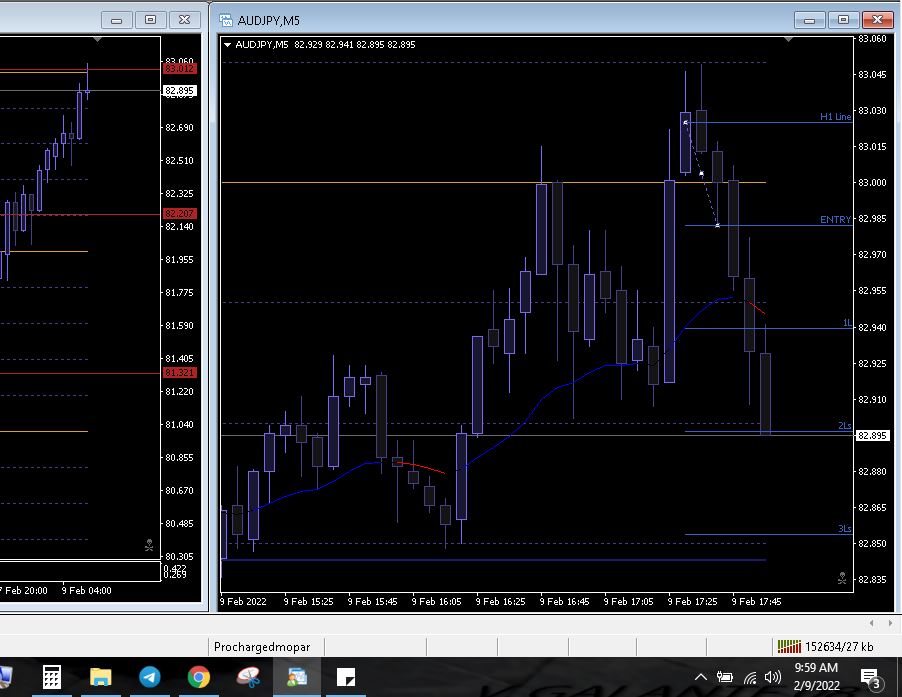Open File Explorer from the taskbar
Viewport: 902px width, 697px height.
pyautogui.click(x=101, y=678)
